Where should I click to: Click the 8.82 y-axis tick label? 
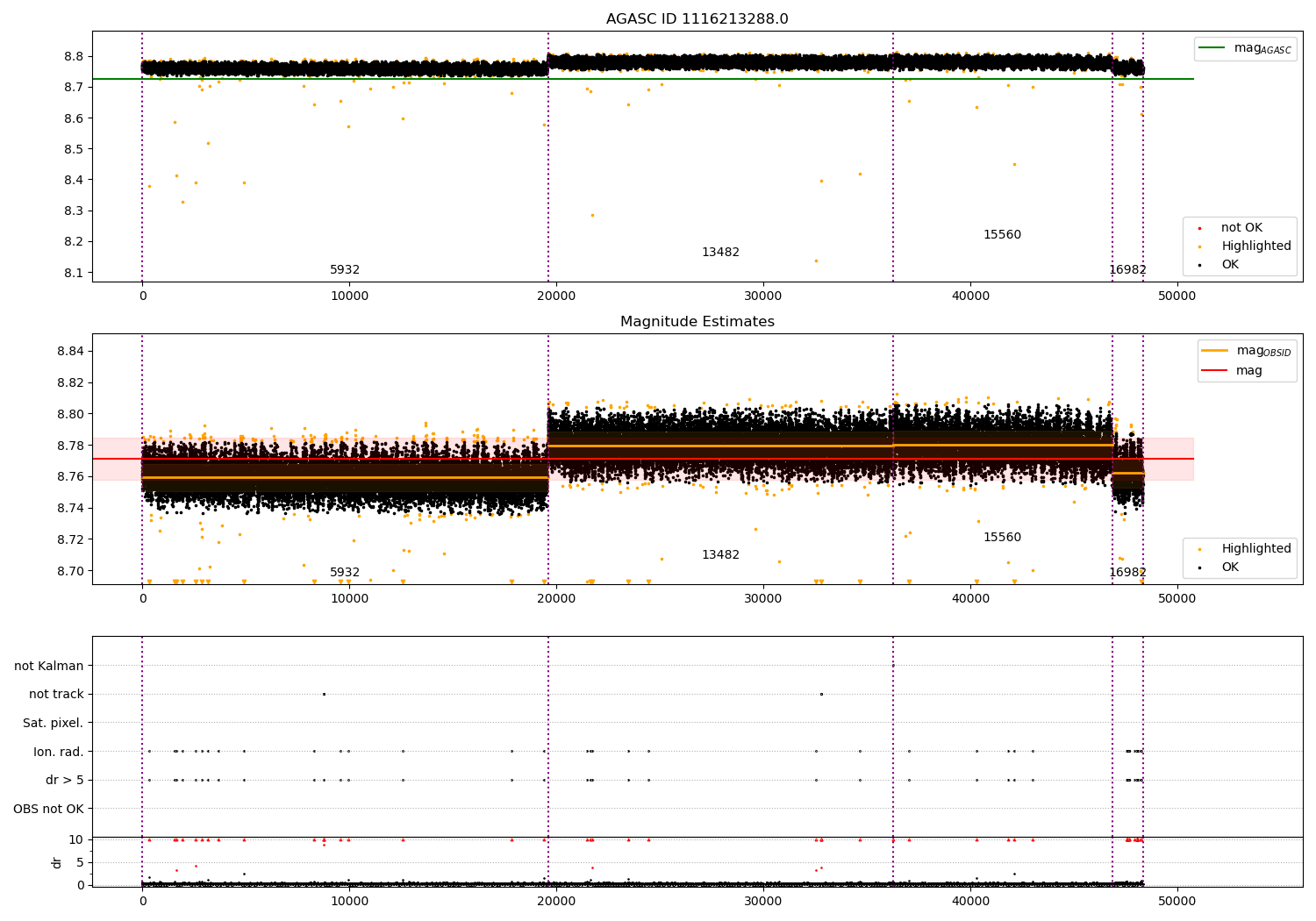click(x=71, y=383)
